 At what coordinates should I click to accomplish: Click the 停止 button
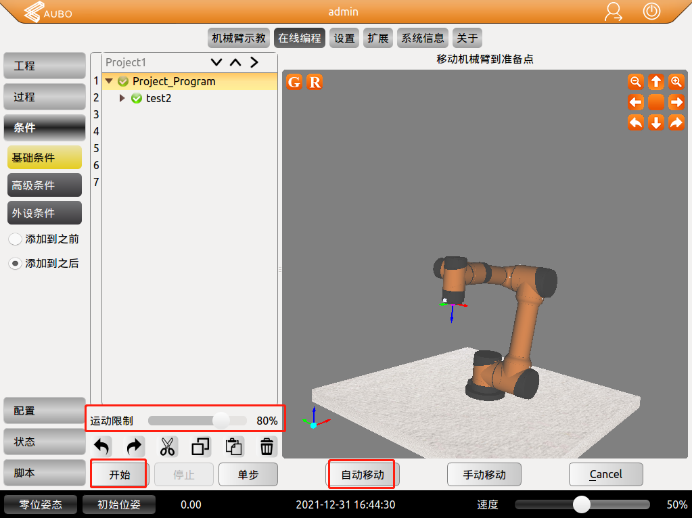coord(184,475)
